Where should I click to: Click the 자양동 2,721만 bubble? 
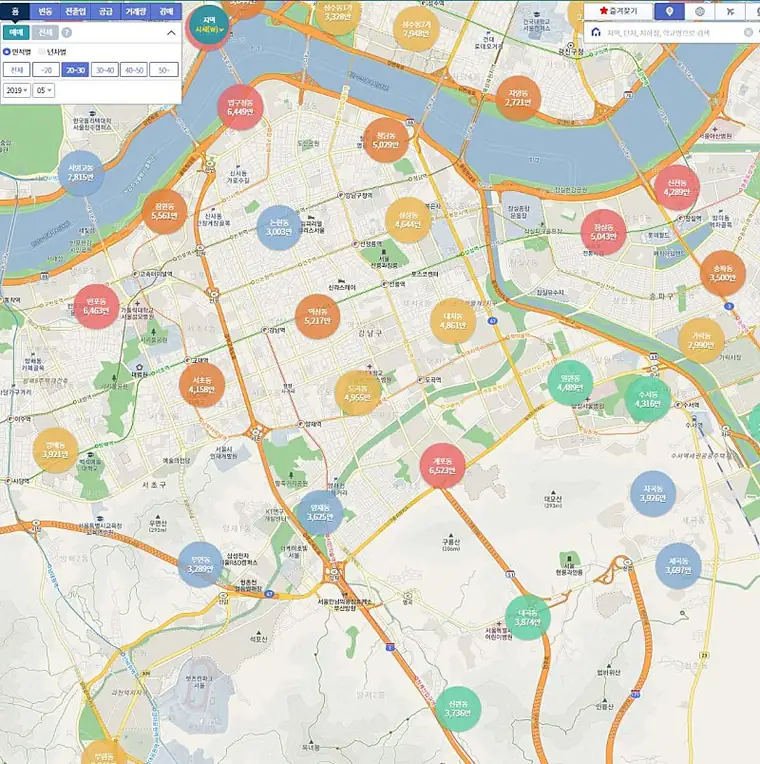coord(518,97)
